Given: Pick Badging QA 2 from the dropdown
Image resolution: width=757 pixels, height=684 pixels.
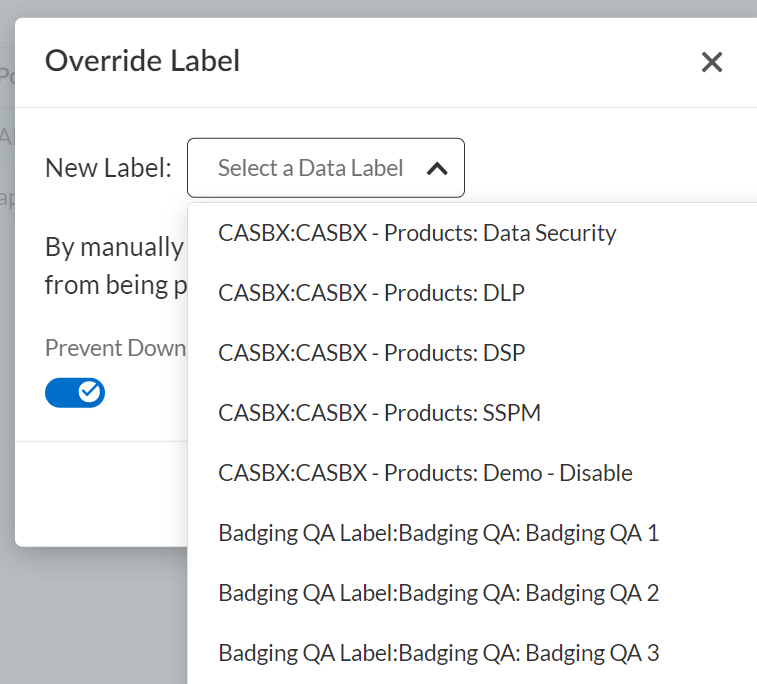Looking at the screenshot, I should (438, 593).
